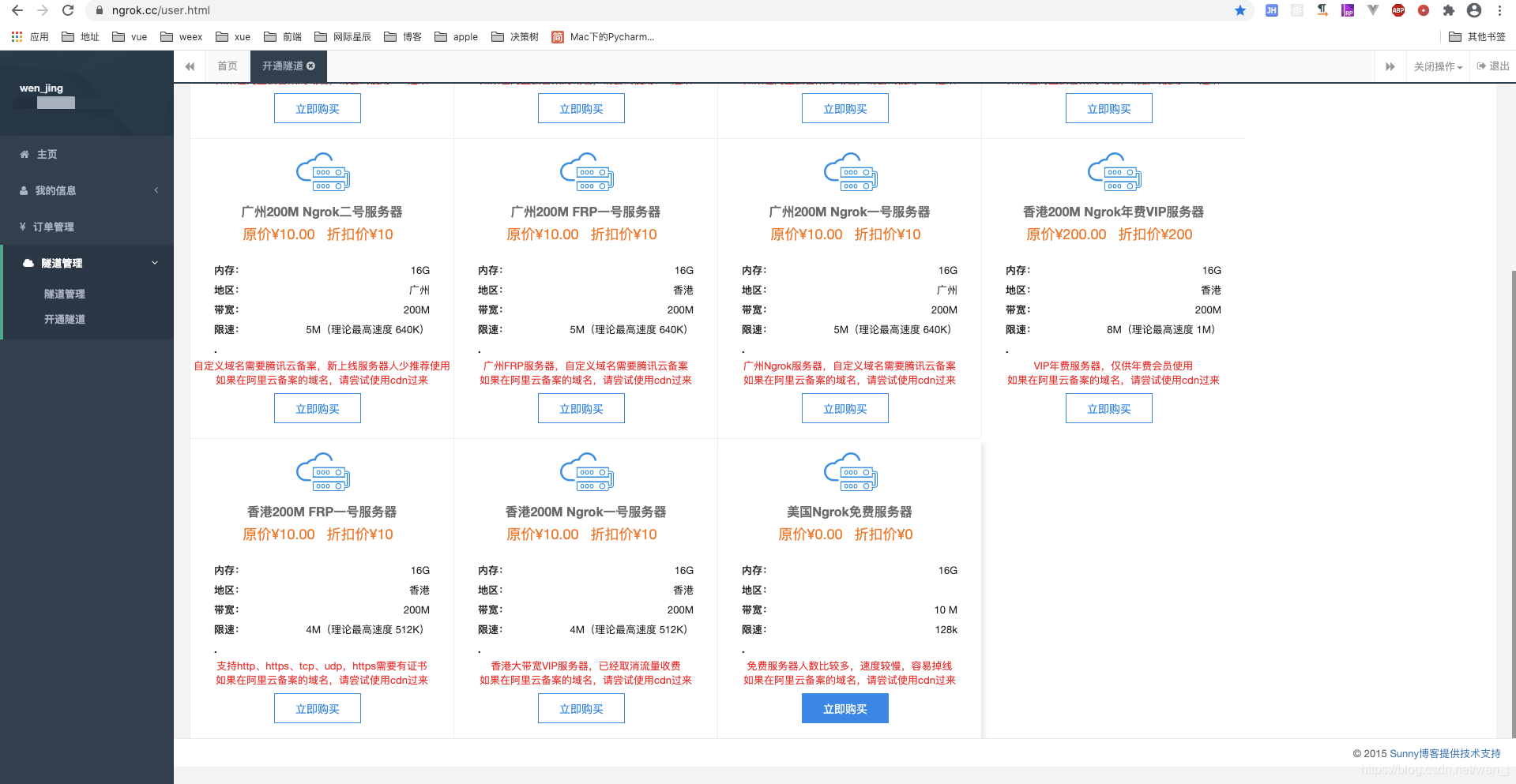1516x784 pixels.
Task: Click the address bar showing ngrok.cc/user.html
Action: pyautogui.click(x=664, y=10)
